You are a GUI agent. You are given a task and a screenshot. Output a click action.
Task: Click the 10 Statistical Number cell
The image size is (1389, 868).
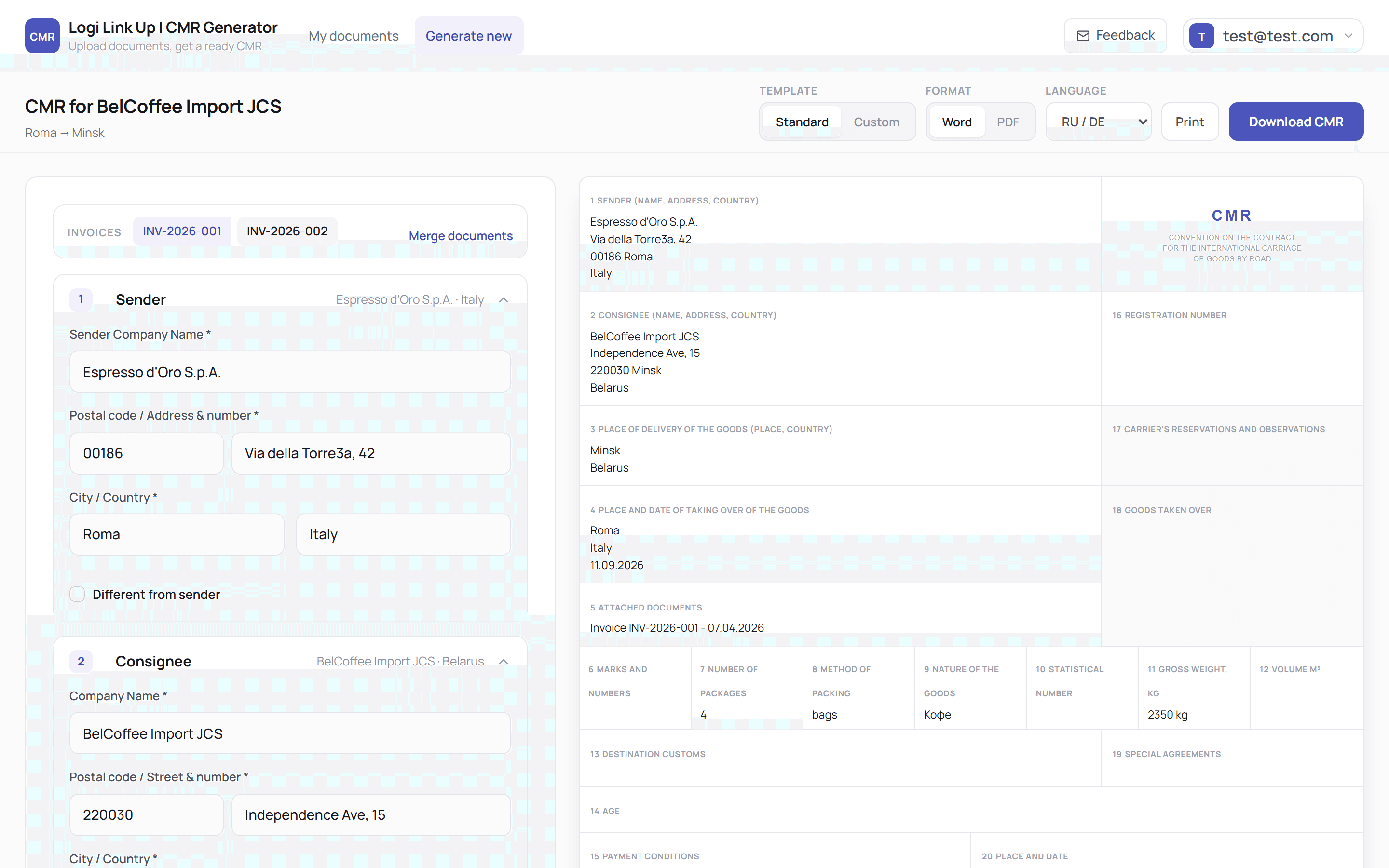click(x=1082, y=688)
